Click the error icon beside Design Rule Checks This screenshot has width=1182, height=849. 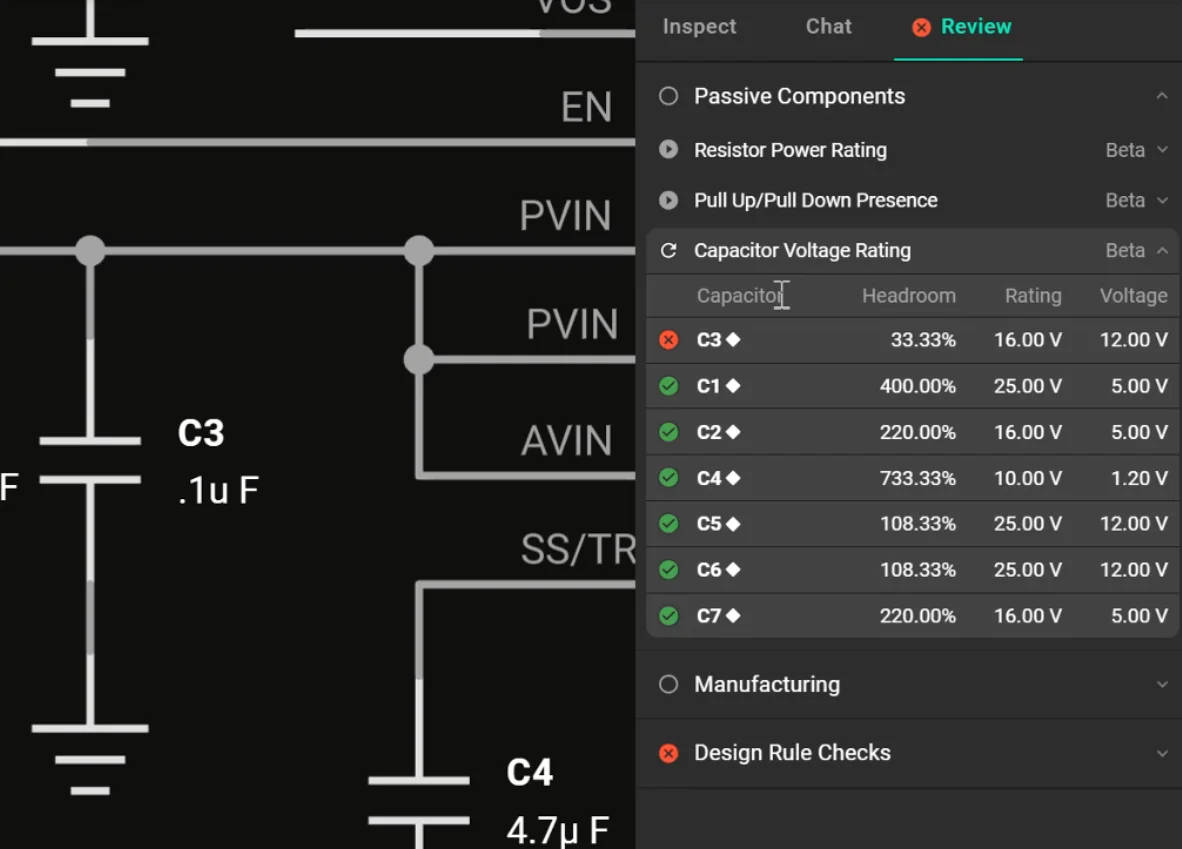coord(668,753)
